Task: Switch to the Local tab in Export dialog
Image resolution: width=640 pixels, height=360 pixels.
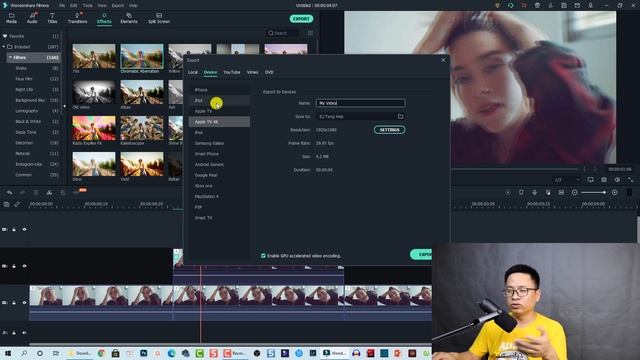Action: click(x=193, y=72)
